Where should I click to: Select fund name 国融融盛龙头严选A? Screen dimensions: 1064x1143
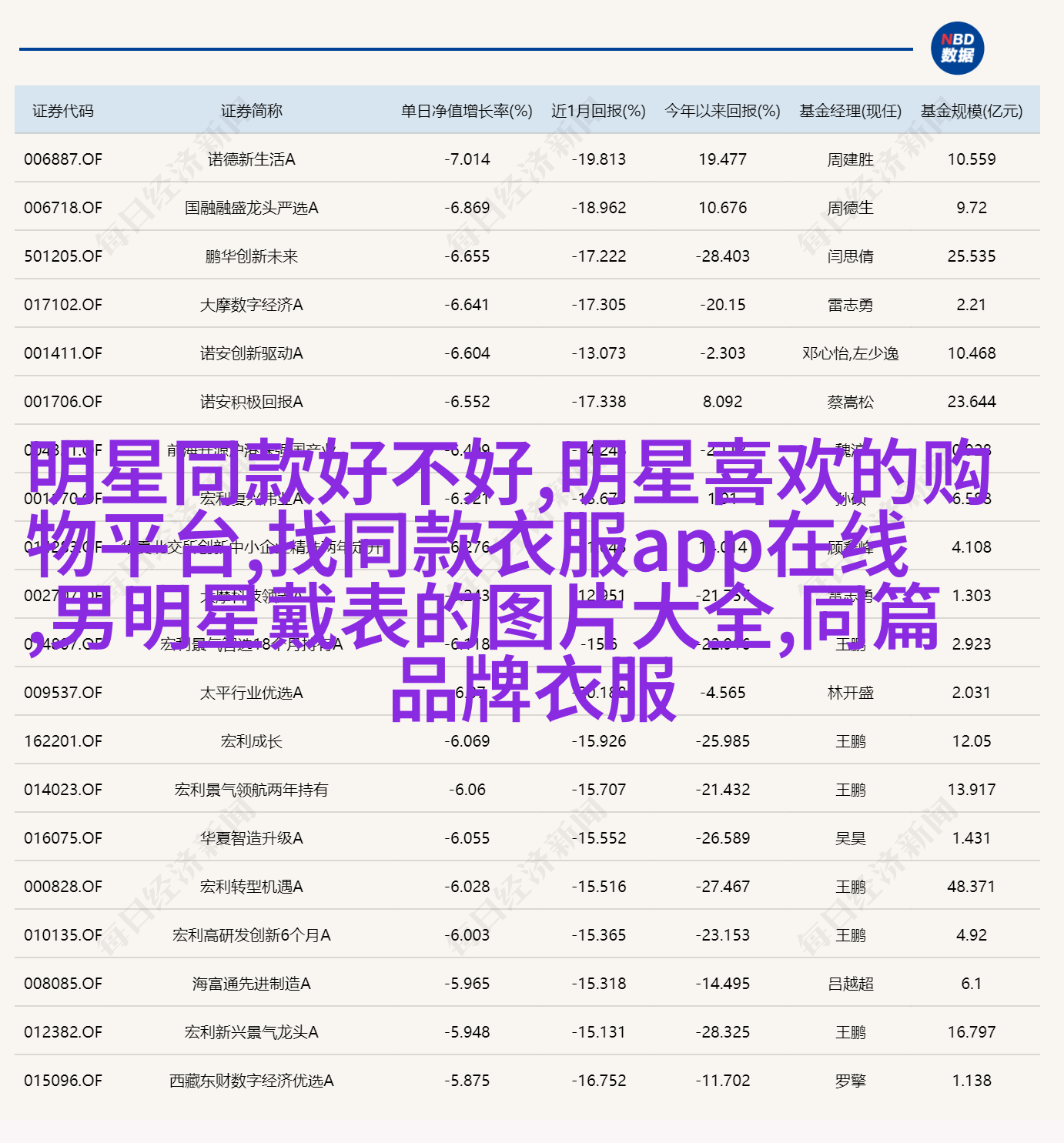coord(252,208)
